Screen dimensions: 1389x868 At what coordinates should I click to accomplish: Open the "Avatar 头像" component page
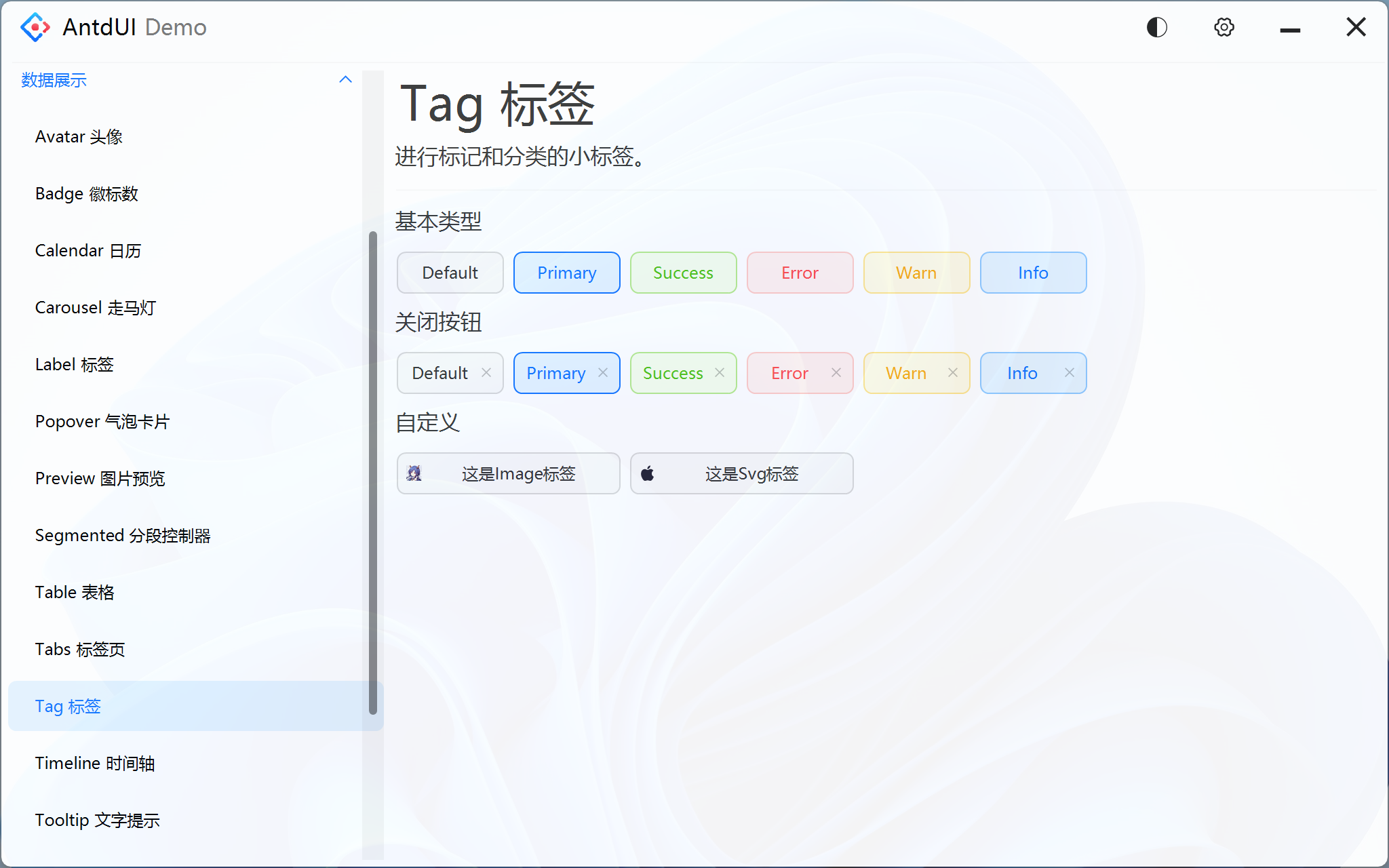coord(79,136)
